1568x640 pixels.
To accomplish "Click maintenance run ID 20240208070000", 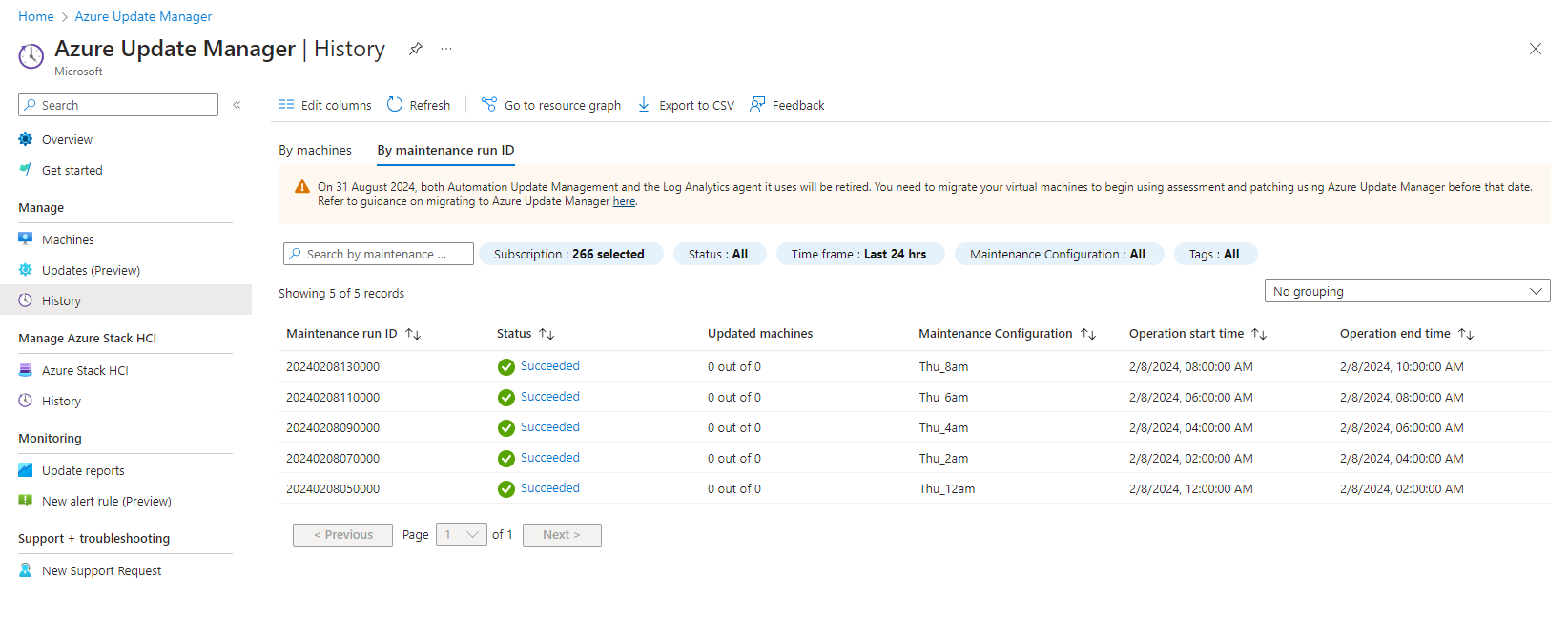I will click(x=333, y=459).
